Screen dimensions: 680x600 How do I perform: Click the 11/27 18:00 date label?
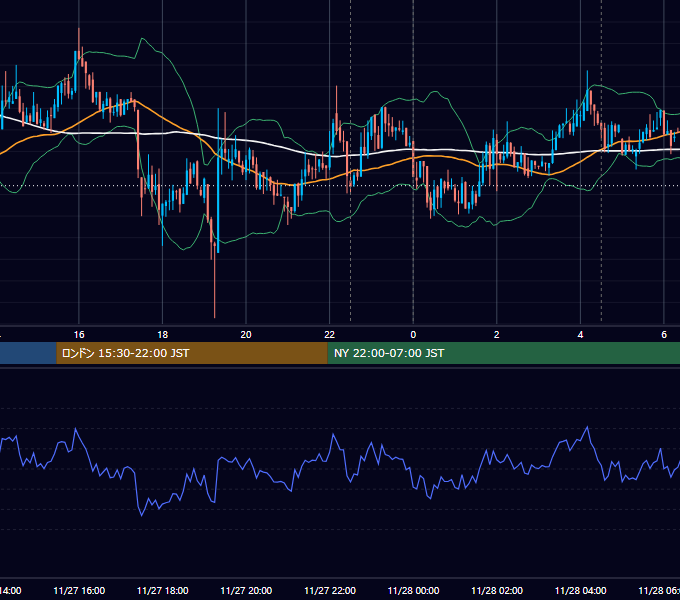163,590
